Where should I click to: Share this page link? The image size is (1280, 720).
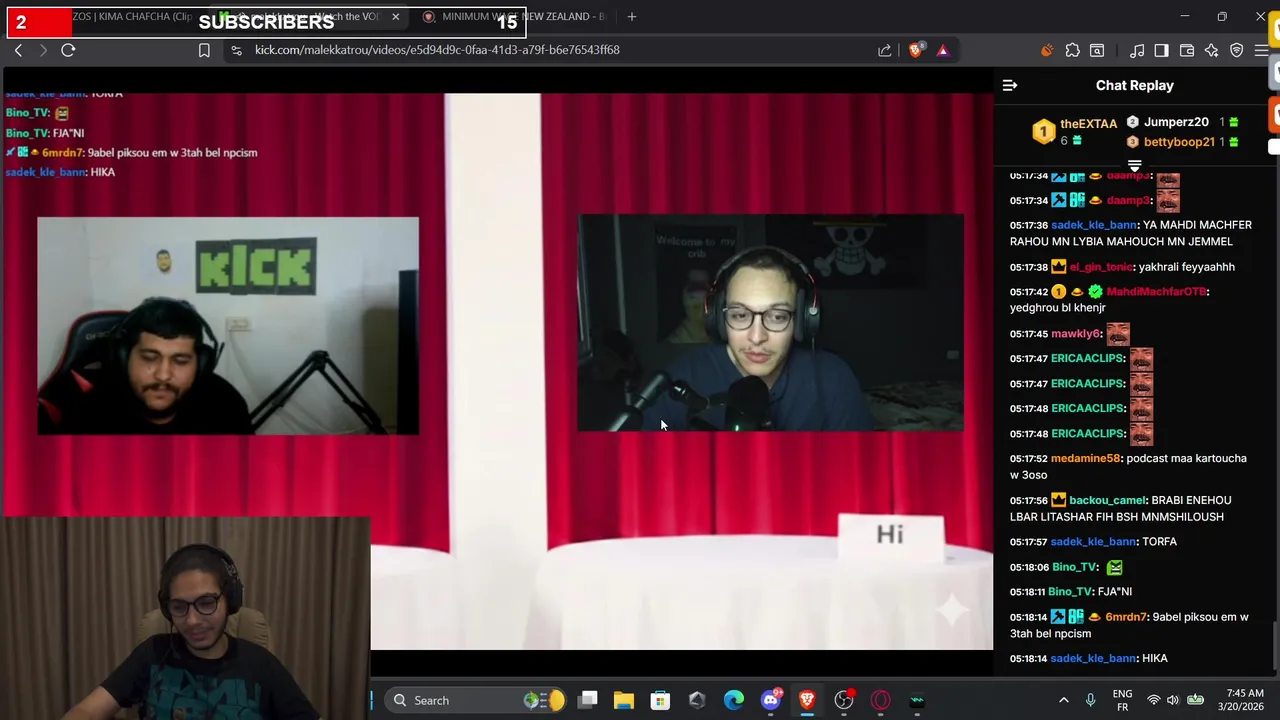(885, 50)
